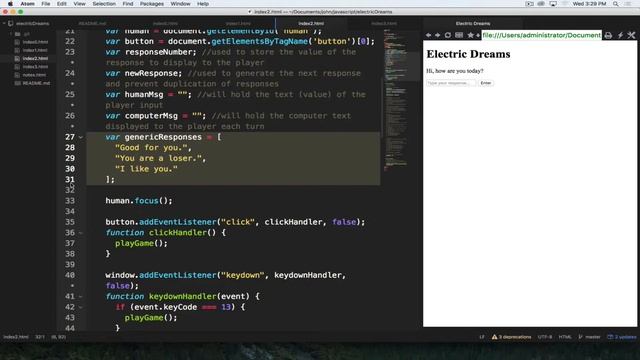Image resolution: width=640 pixels, height=360 pixels.
Task: Toggle live reload lightning bolt icon
Action: pos(620,36)
